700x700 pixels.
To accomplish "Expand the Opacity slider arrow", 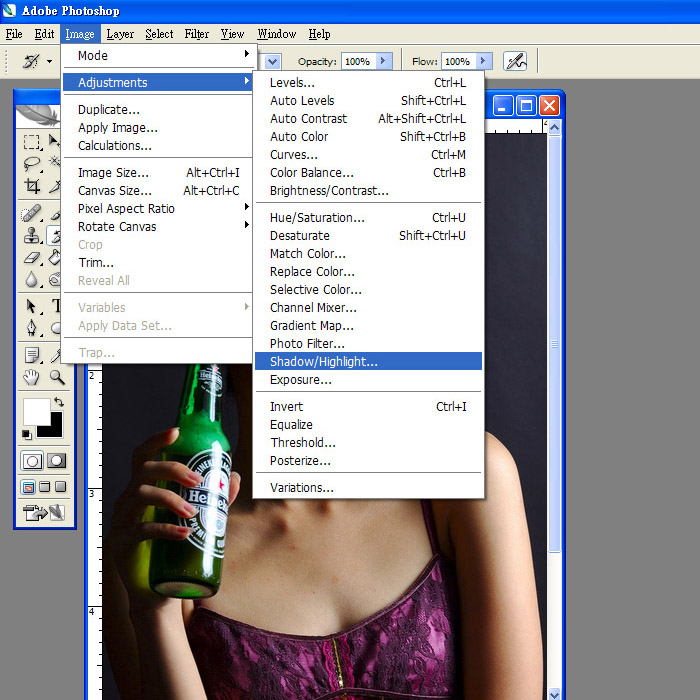I will click(384, 61).
